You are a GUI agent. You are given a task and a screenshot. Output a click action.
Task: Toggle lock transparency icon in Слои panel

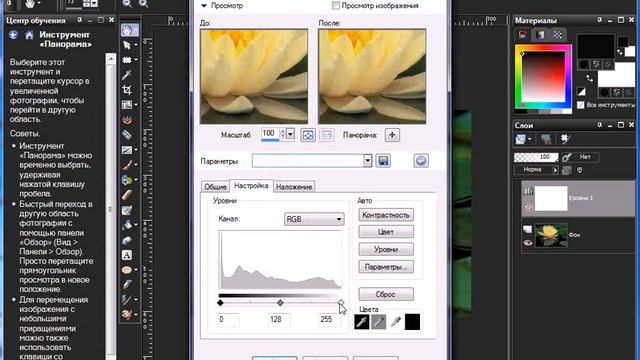coord(580,170)
